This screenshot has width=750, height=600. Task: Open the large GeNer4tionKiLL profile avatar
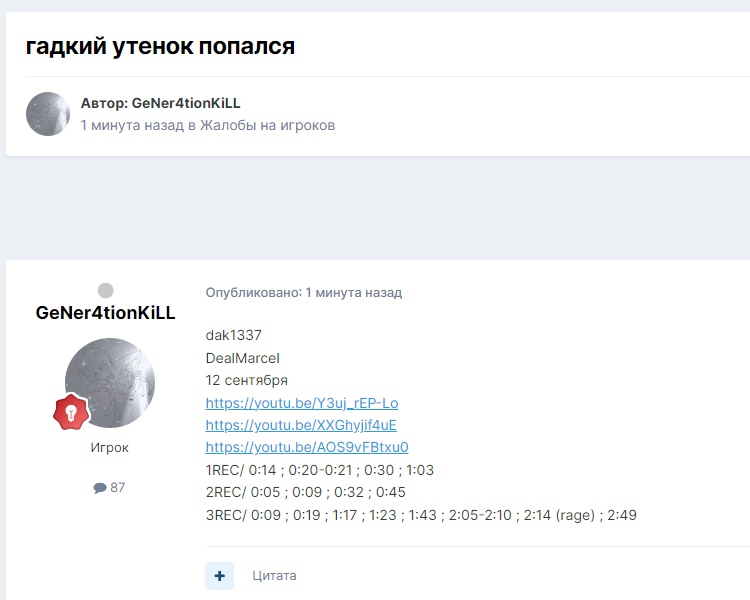pos(110,382)
